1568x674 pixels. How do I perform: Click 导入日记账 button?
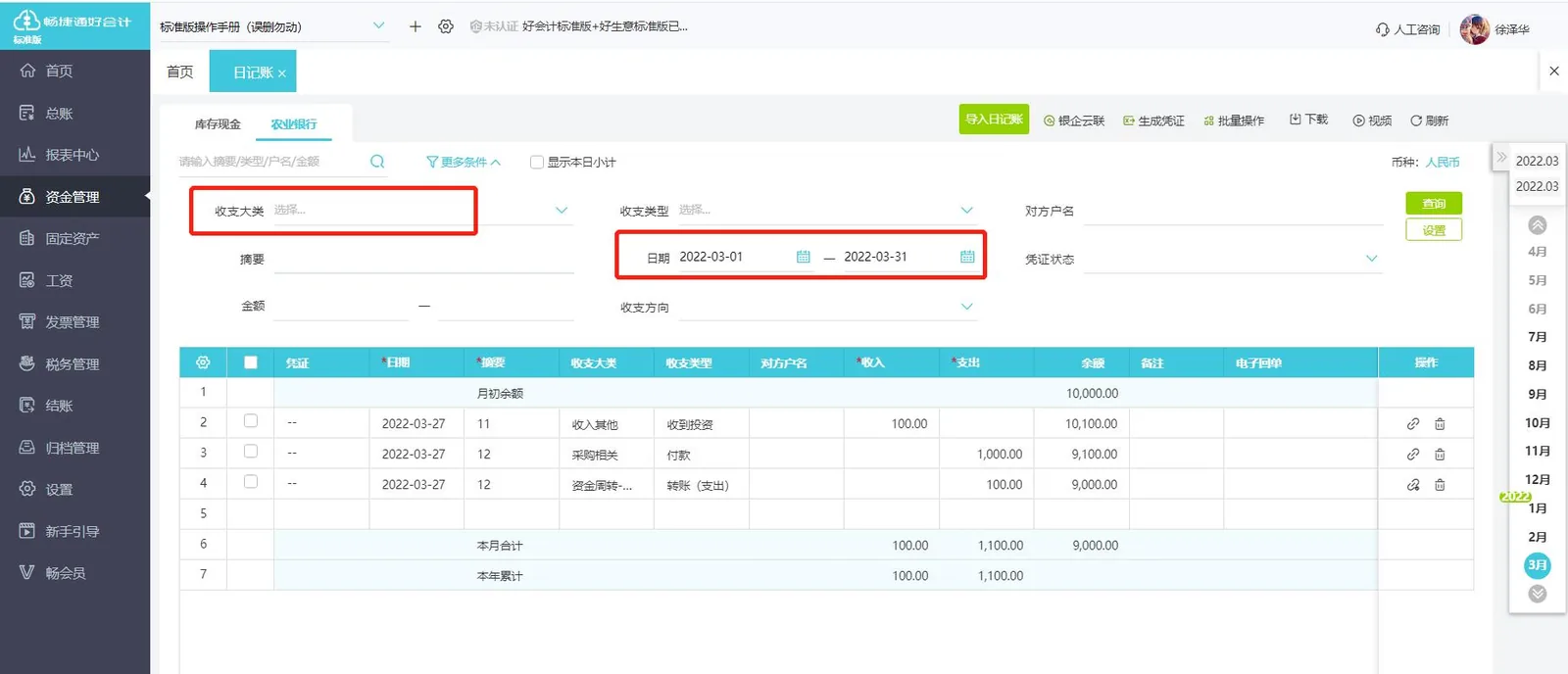pos(994,120)
